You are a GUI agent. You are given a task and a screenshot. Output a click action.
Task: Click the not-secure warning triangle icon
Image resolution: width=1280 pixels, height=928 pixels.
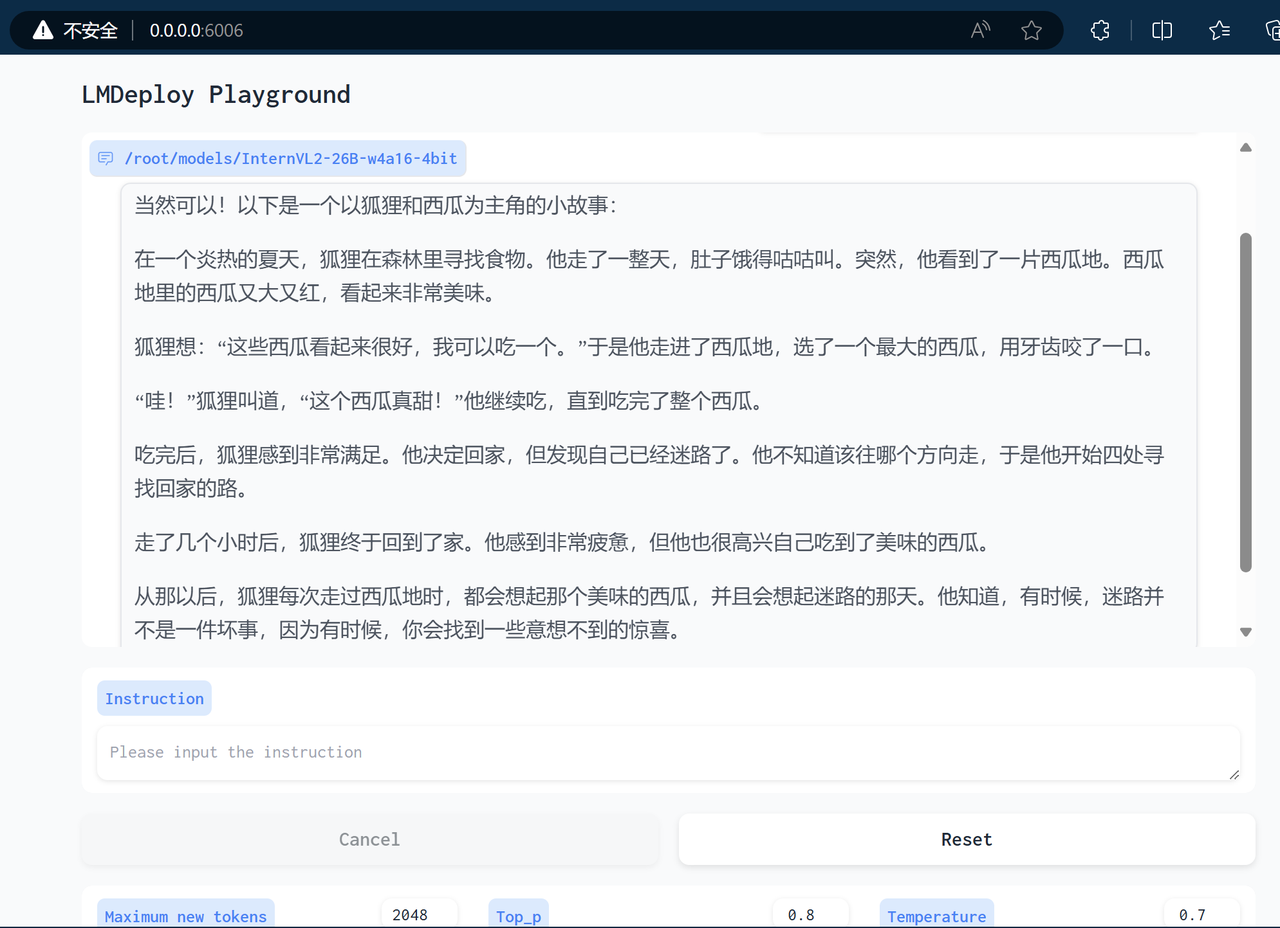coord(43,31)
